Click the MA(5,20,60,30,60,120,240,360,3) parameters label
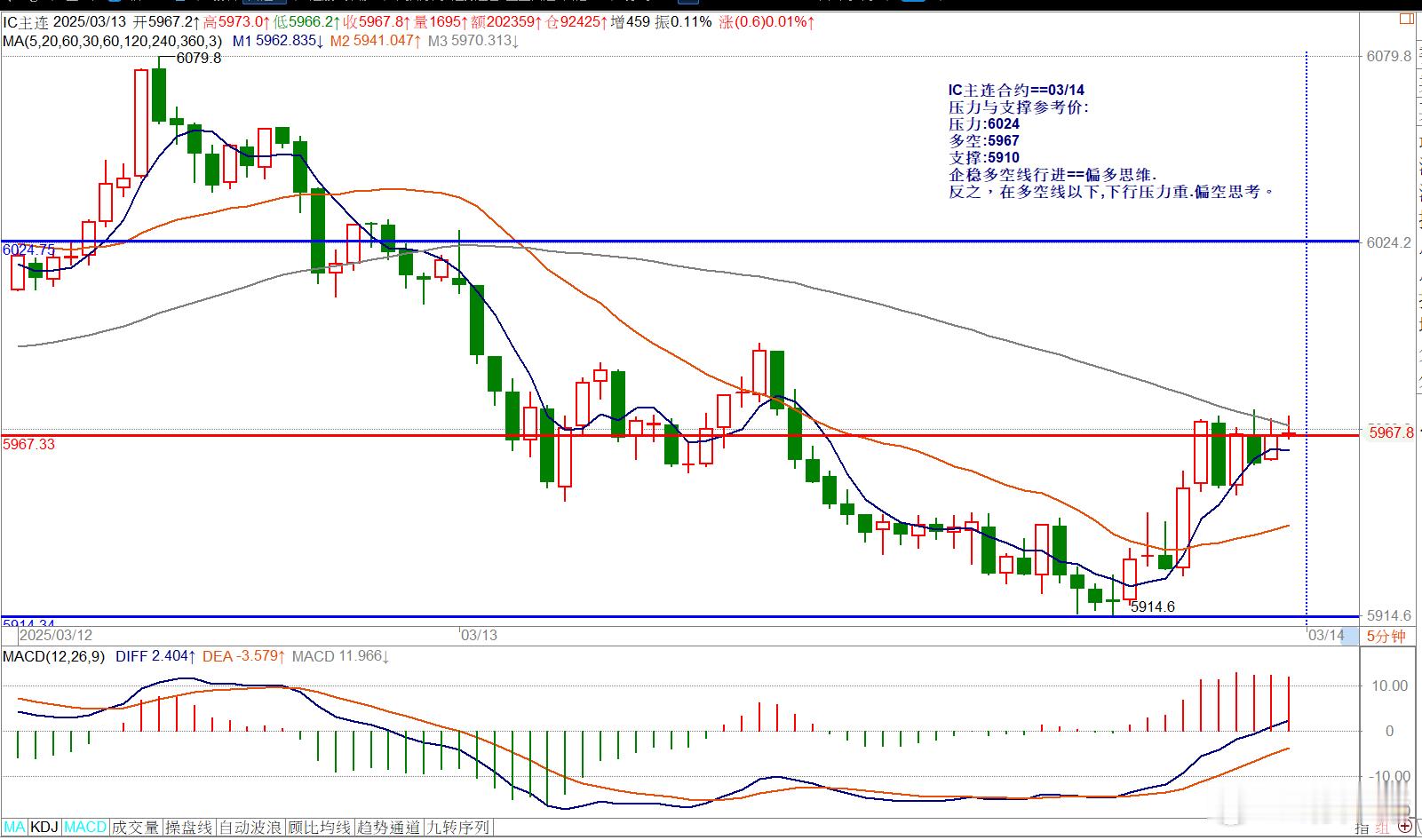The image size is (1422, 840). click(113, 41)
